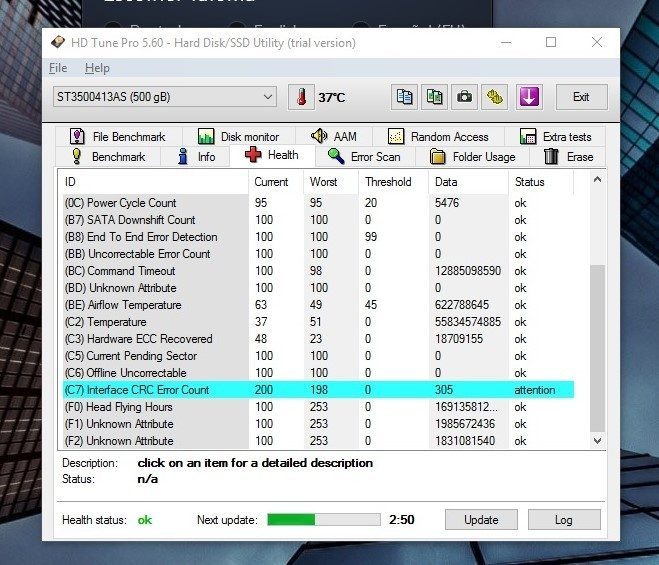Screen dimensions: 659x565
Task: Select the (F1) Unknown Attribute row
Action: point(318,424)
